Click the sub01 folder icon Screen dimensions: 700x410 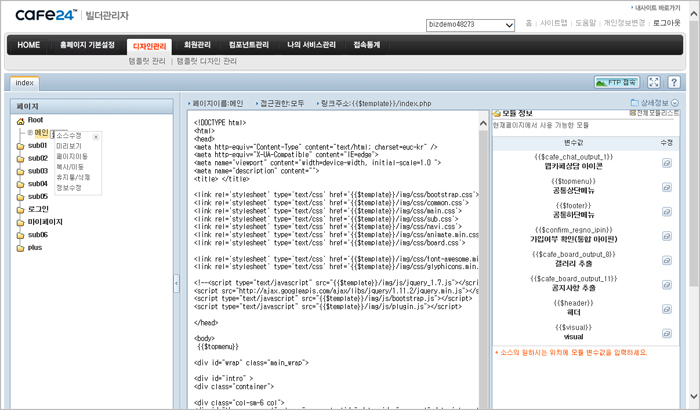click(x=20, y=146)
